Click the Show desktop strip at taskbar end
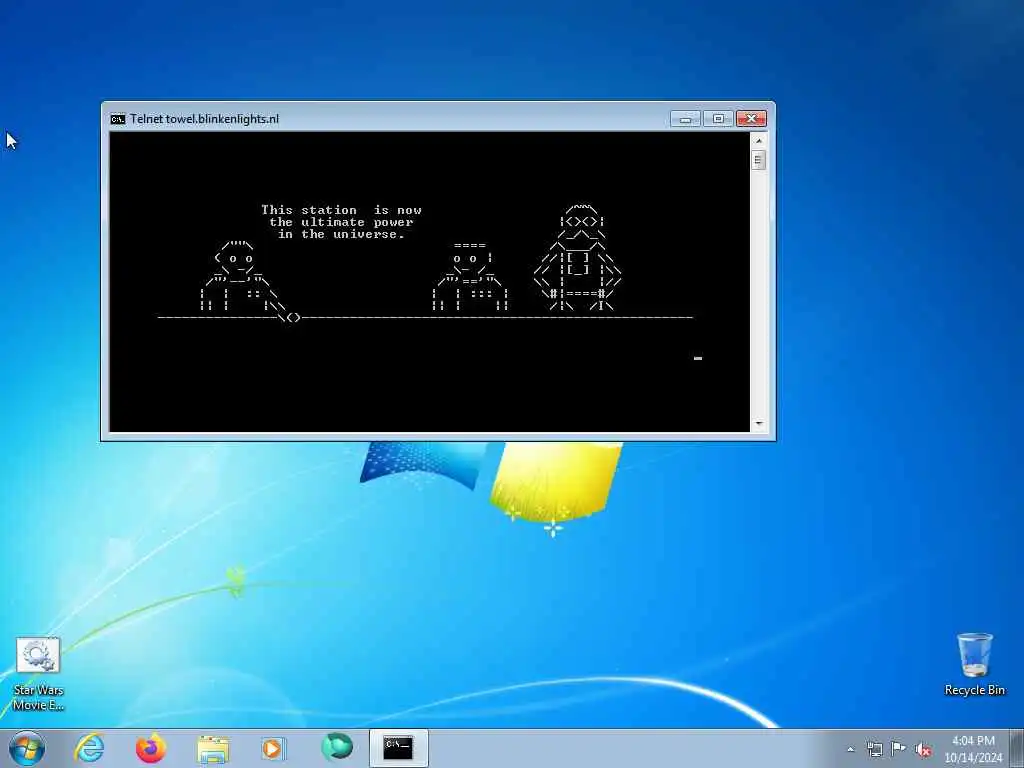This screenshot has height=768, width=1024. click(x=1017, y=748)
